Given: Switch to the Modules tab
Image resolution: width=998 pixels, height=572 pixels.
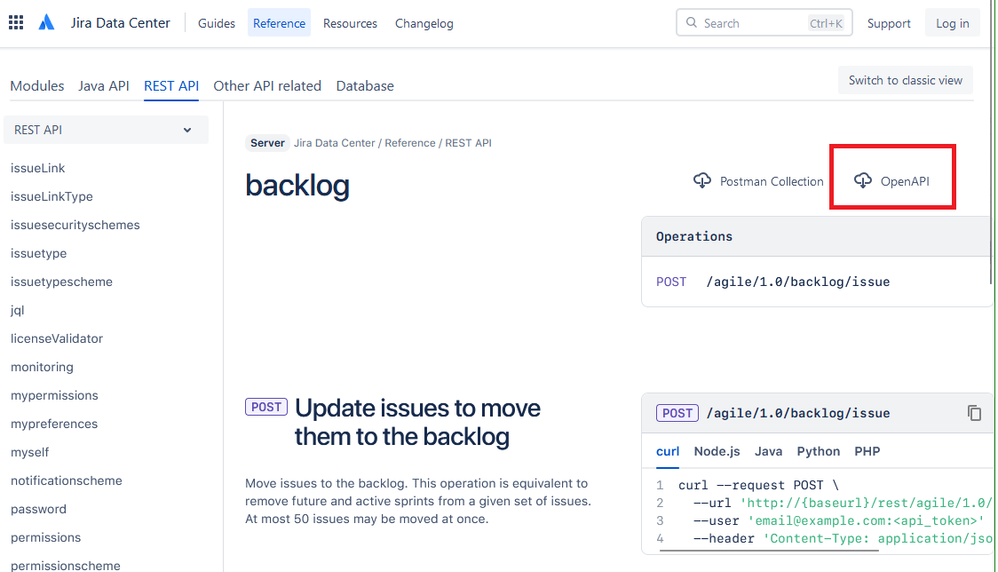Looking at the screenshot, I should [37, 86].
